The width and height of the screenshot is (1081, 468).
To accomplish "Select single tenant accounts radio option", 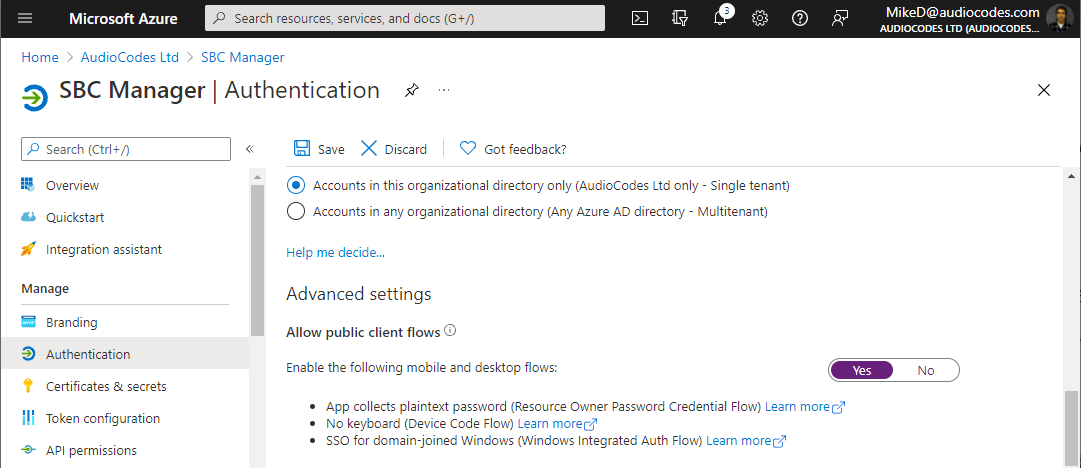I will coord(296,185).
